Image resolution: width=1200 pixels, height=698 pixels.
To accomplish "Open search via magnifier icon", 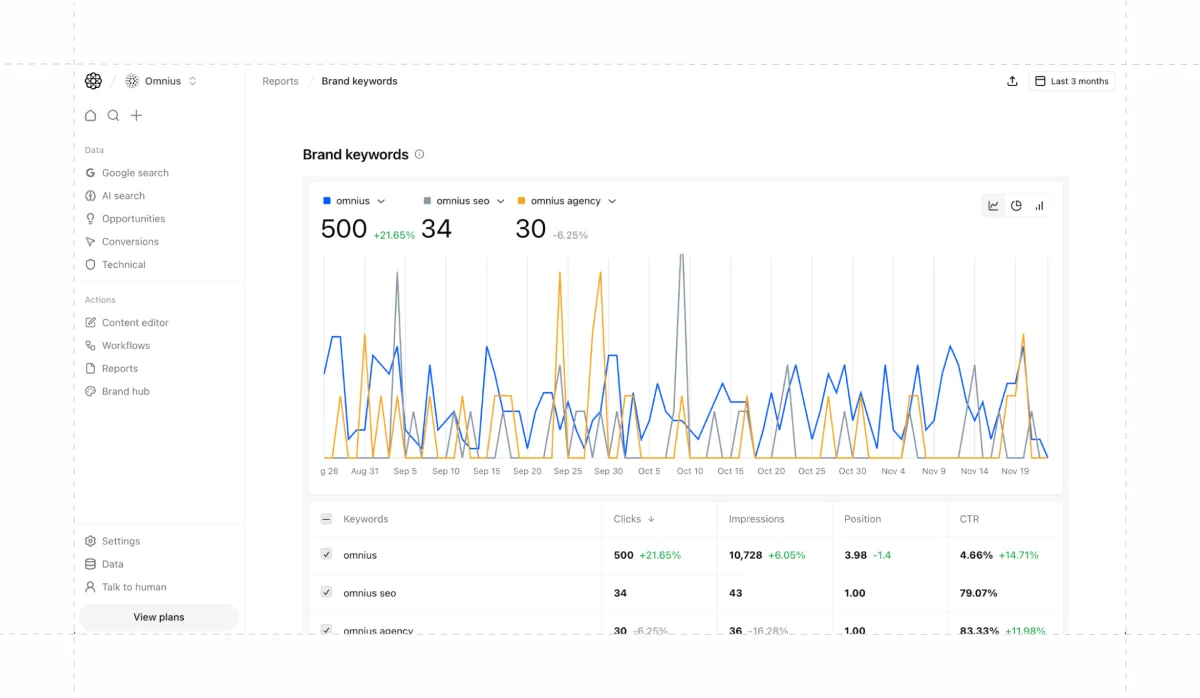I will click(x=114, y=115).
